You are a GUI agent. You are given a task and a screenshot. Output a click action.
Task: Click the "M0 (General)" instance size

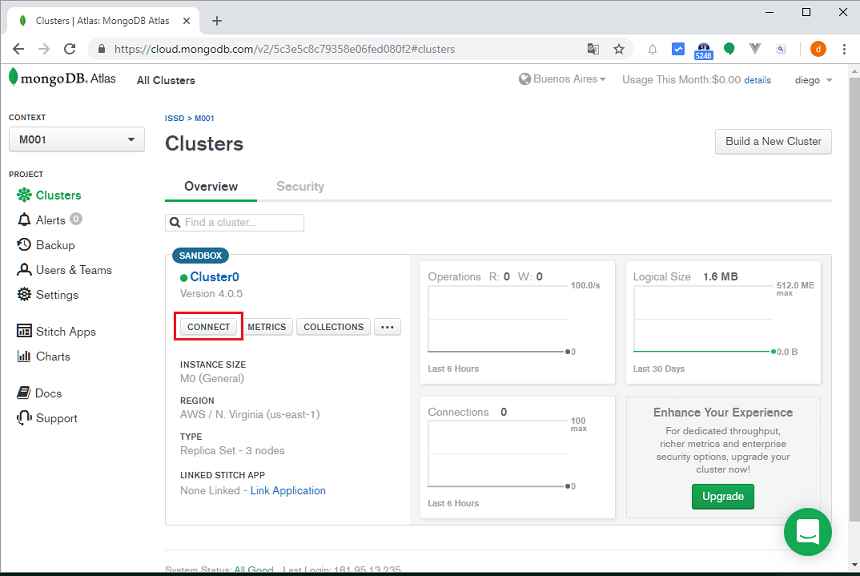click(x=212, y=379)
